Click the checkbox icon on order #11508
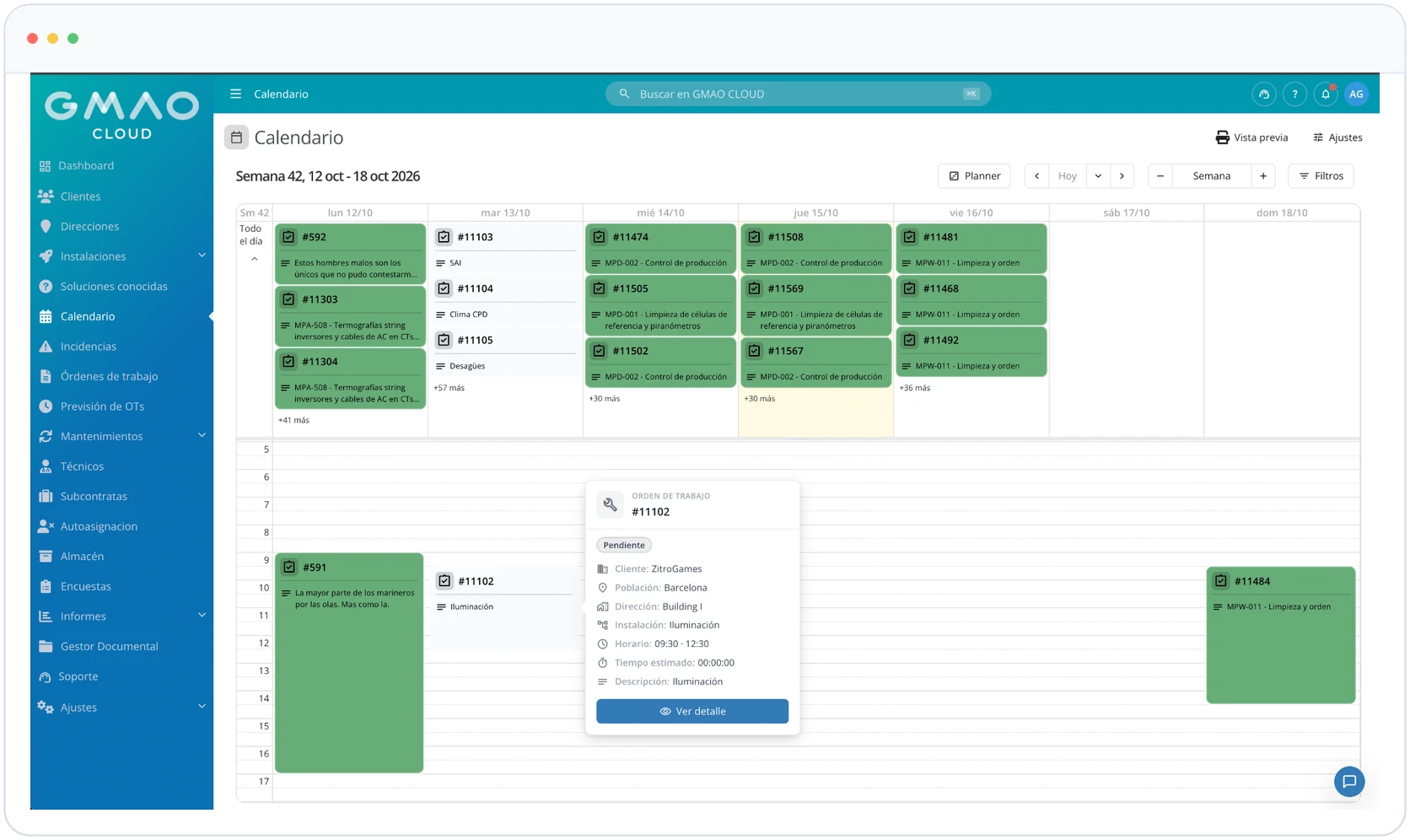 click(x=754, y=237)
